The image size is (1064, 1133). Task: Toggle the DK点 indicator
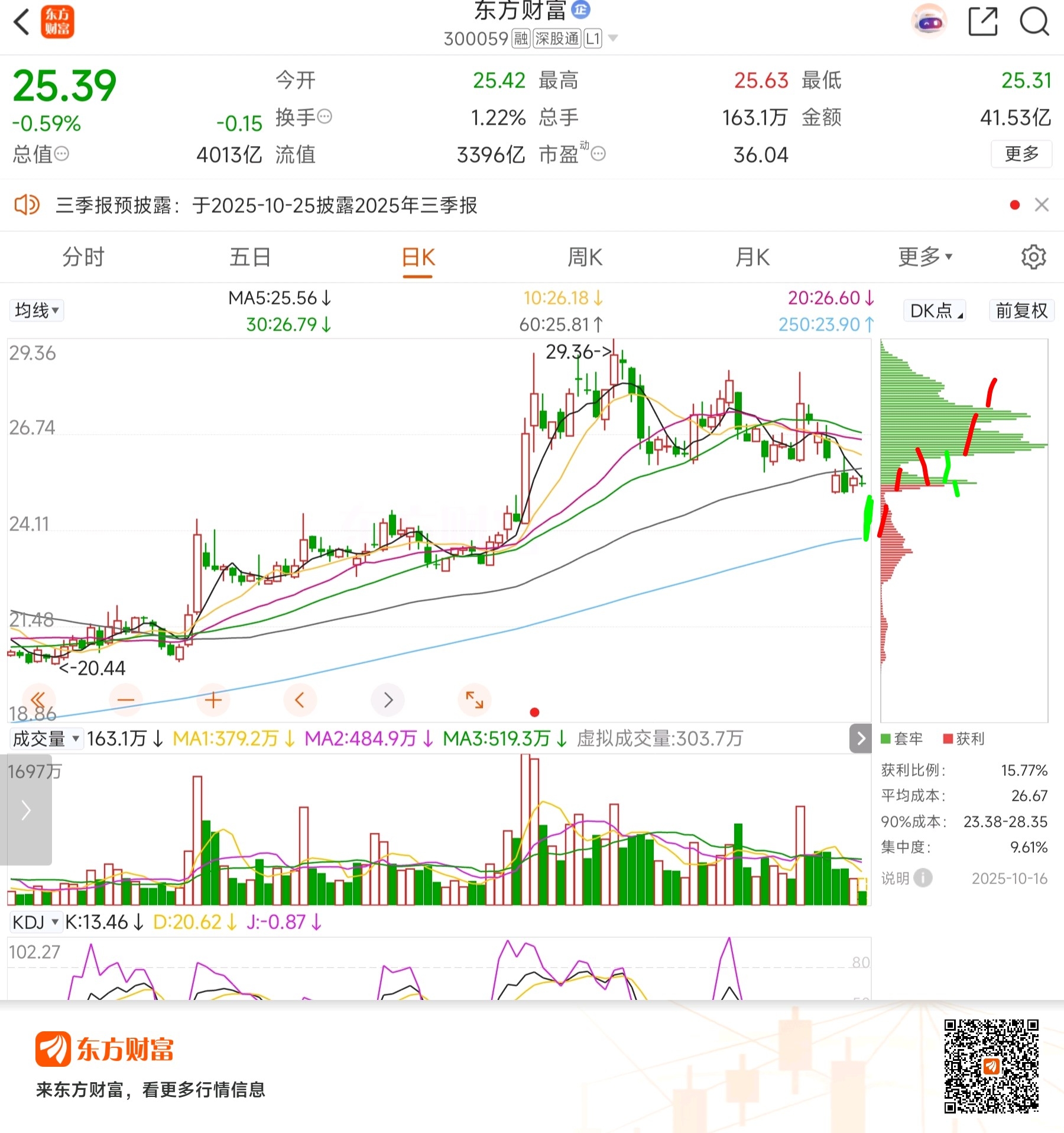point(935,310)
